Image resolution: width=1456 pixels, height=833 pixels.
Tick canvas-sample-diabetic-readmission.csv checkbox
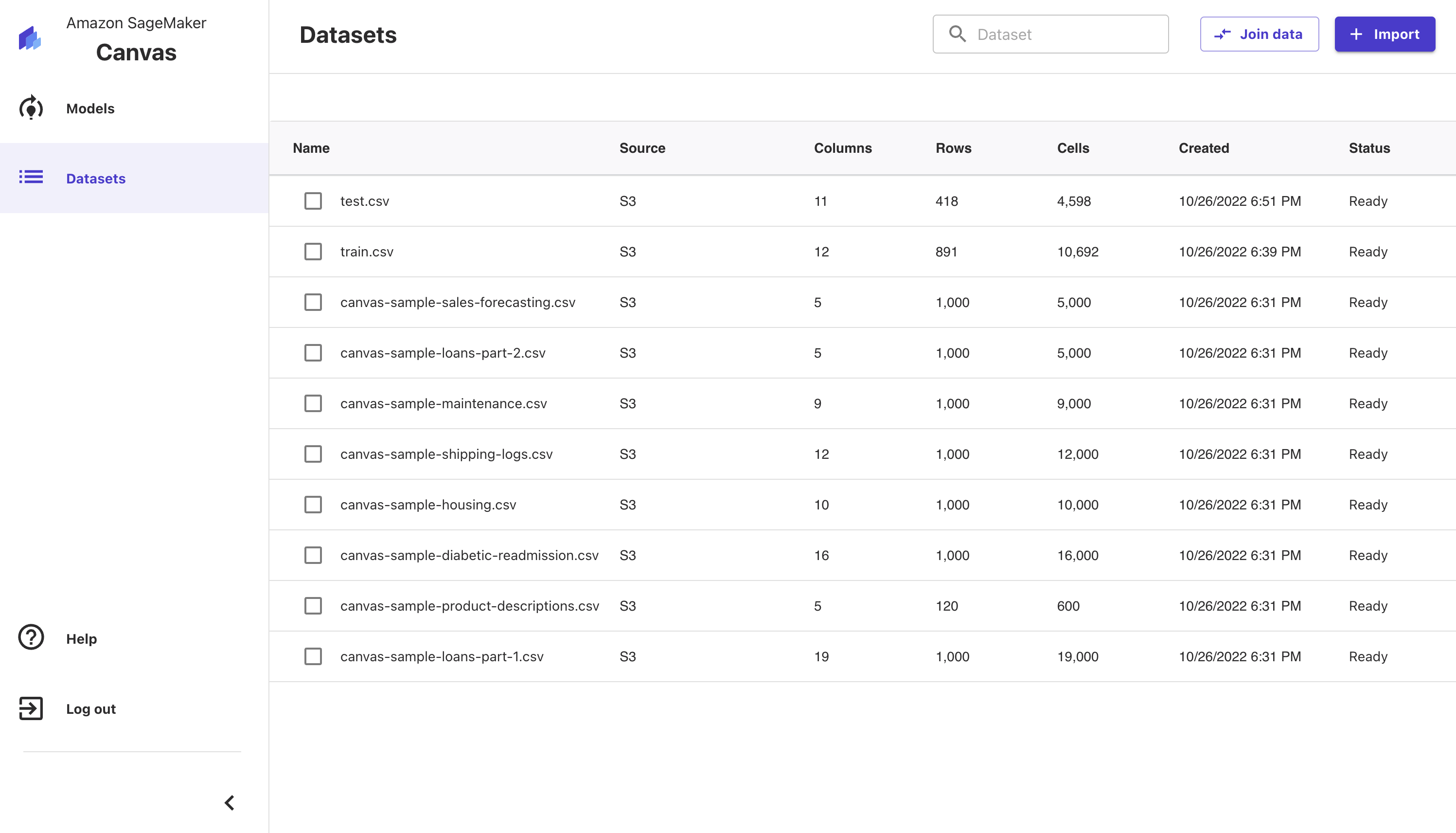[x=313, y=556]
